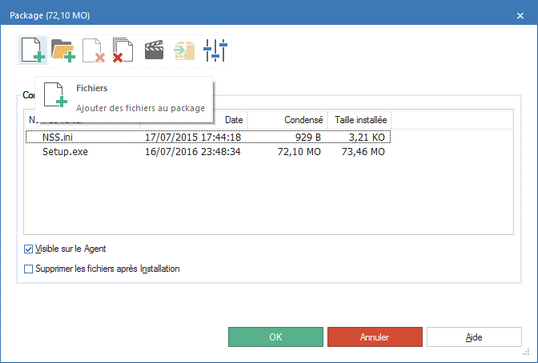Click the add files toolbar icon
This screenshot has width=538, height=363.
pos(33,50)
